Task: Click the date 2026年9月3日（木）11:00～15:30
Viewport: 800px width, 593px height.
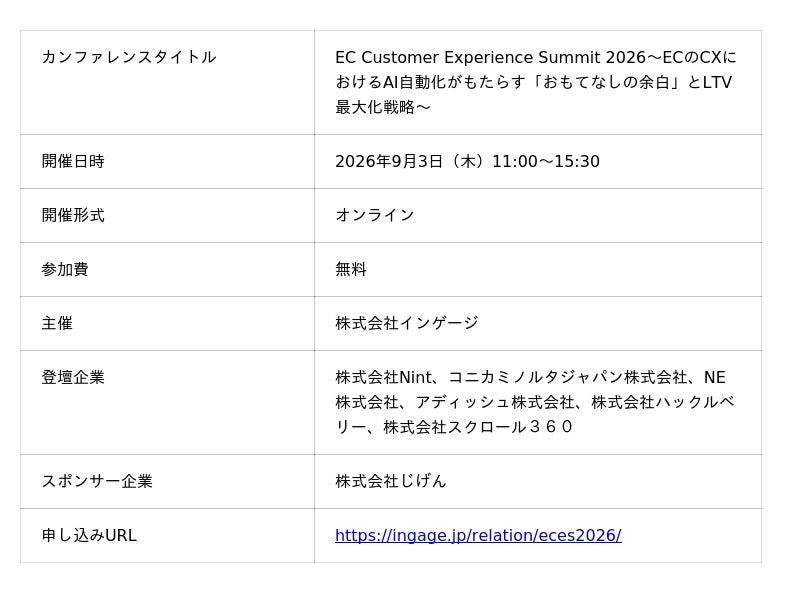Action: [467, 161]
